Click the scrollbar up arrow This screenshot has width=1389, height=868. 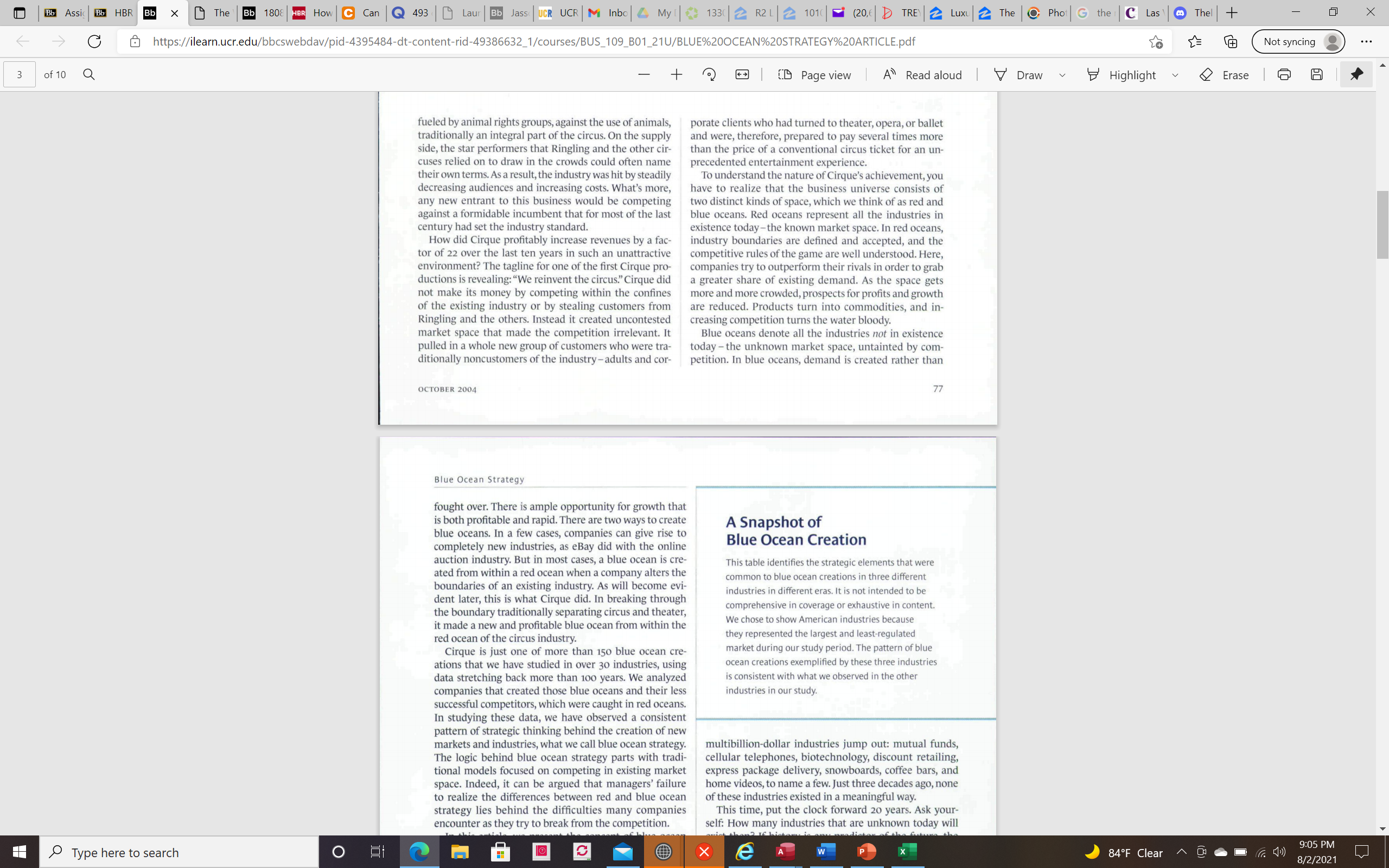pyautogui.click(x=1382, y=66)
